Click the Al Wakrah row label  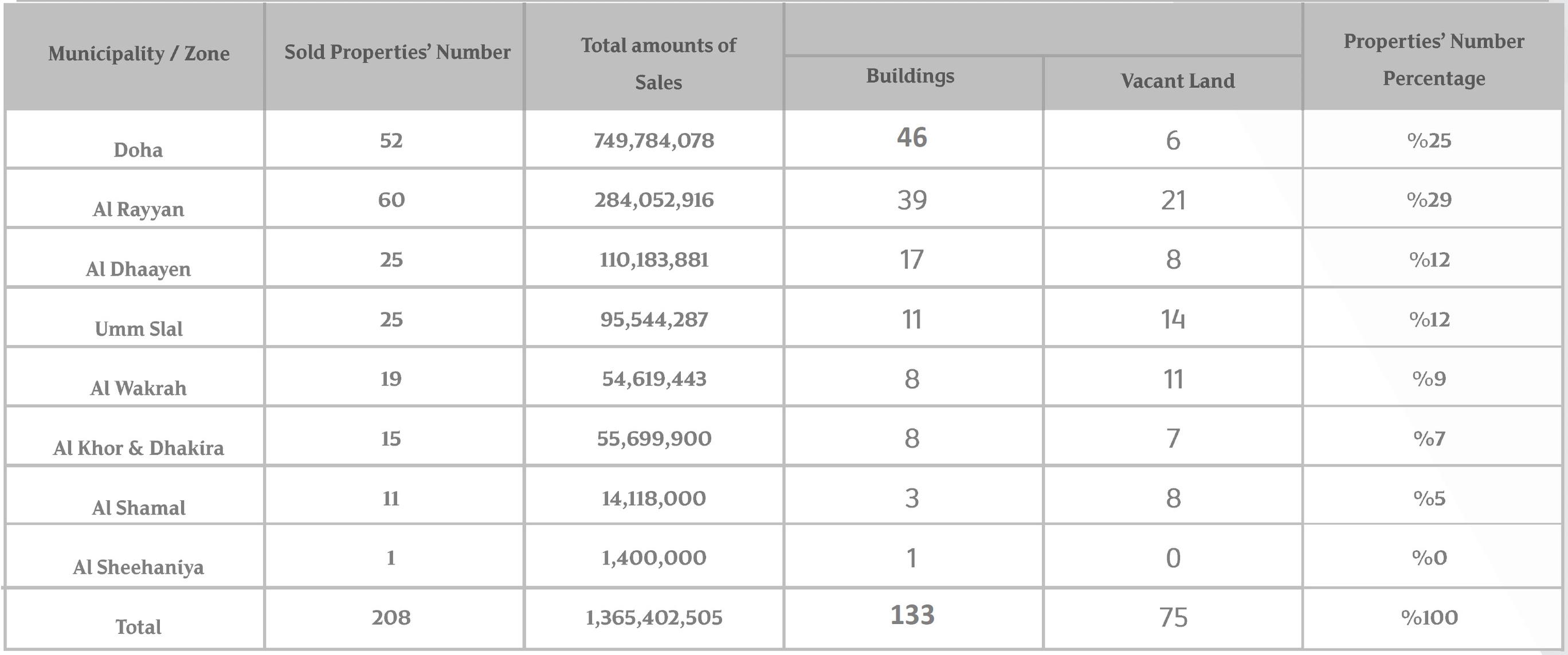pyautogui.click(x=138, y=389)
